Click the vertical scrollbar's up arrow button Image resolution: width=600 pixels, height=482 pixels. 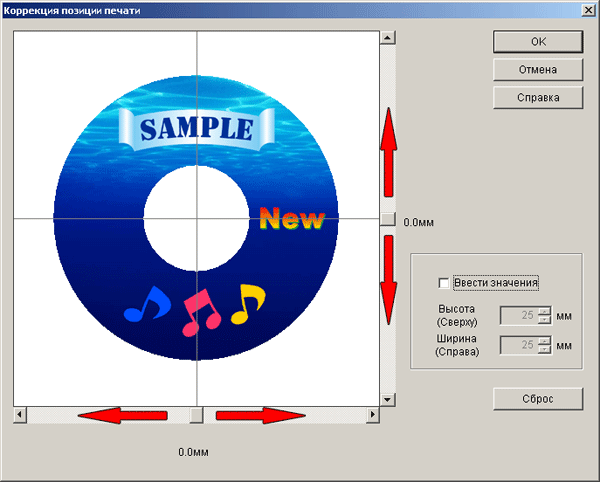388,37
